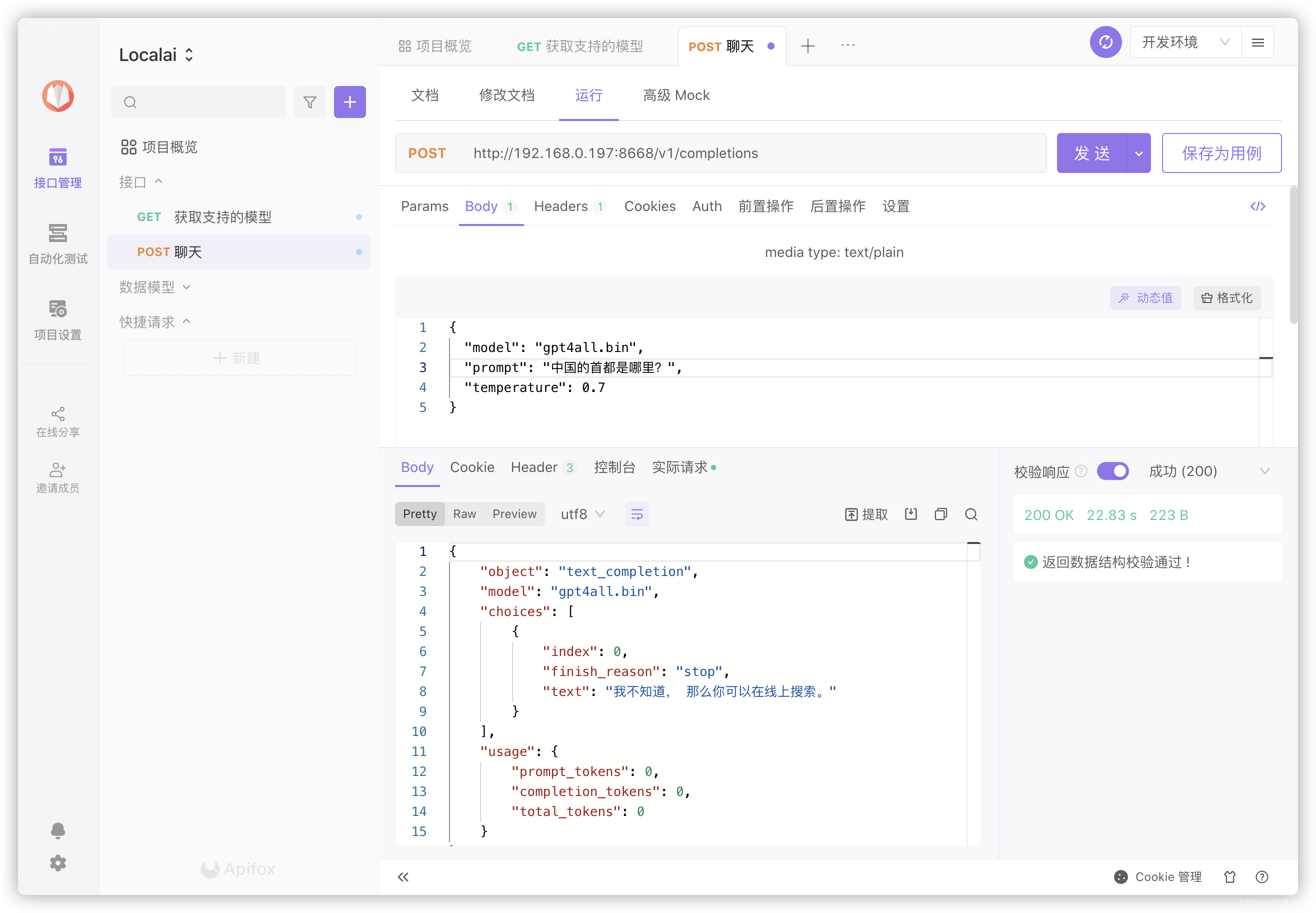
Task: Open the notifications bell
Action: 58,830
